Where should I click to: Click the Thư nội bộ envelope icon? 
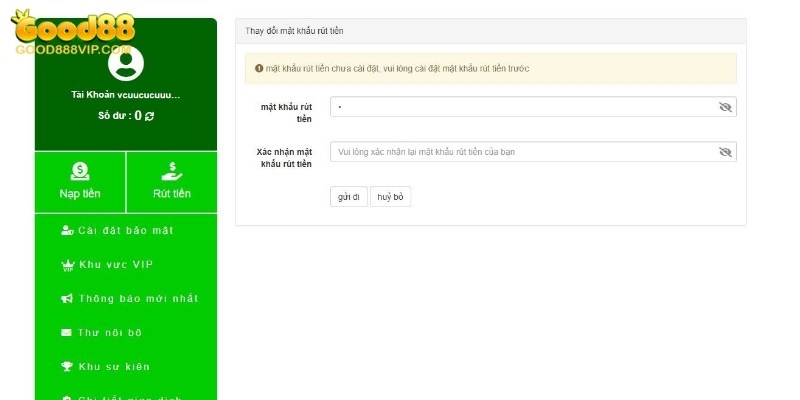tap(67, 333)
